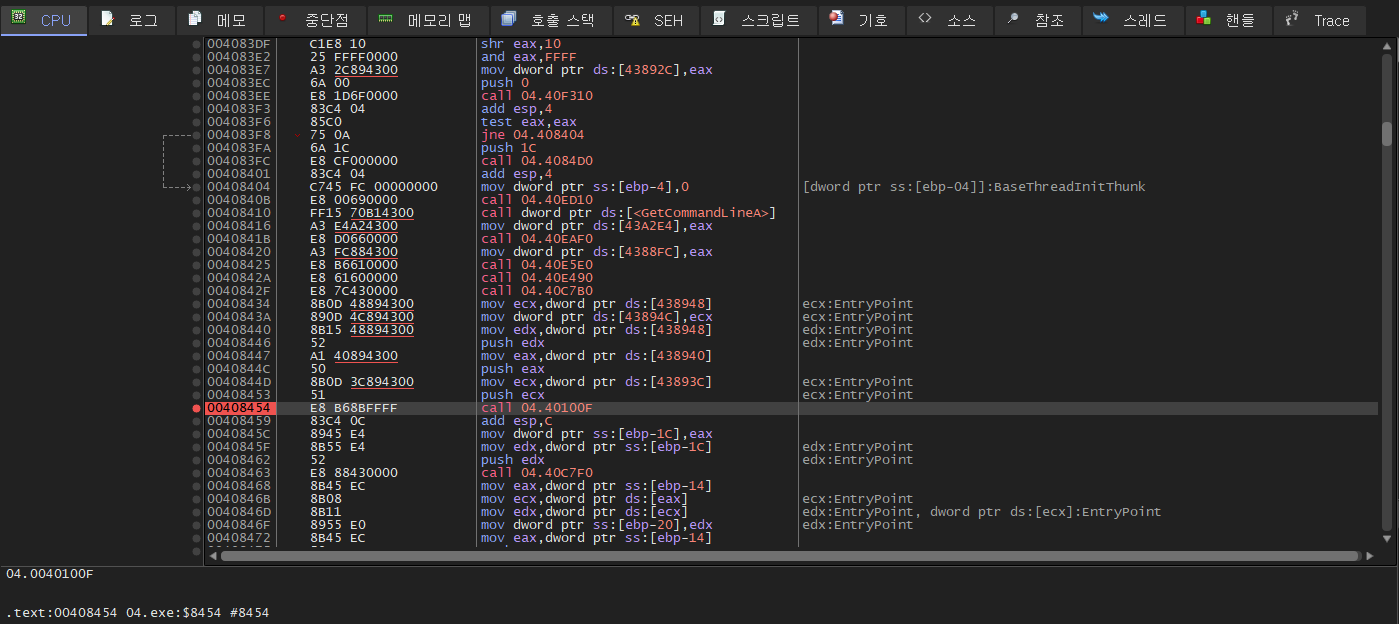Set a breakpoint dot beside 004083DF
This screenshot has height=624, width=1399.
click(x=197, y=43)
